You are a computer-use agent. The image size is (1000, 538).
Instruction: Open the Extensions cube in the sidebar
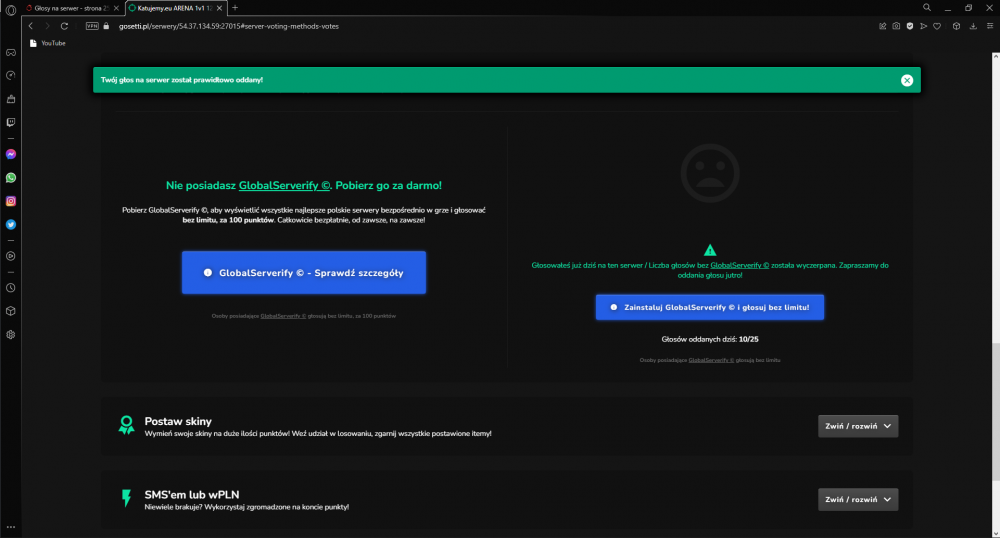(11, 311)
